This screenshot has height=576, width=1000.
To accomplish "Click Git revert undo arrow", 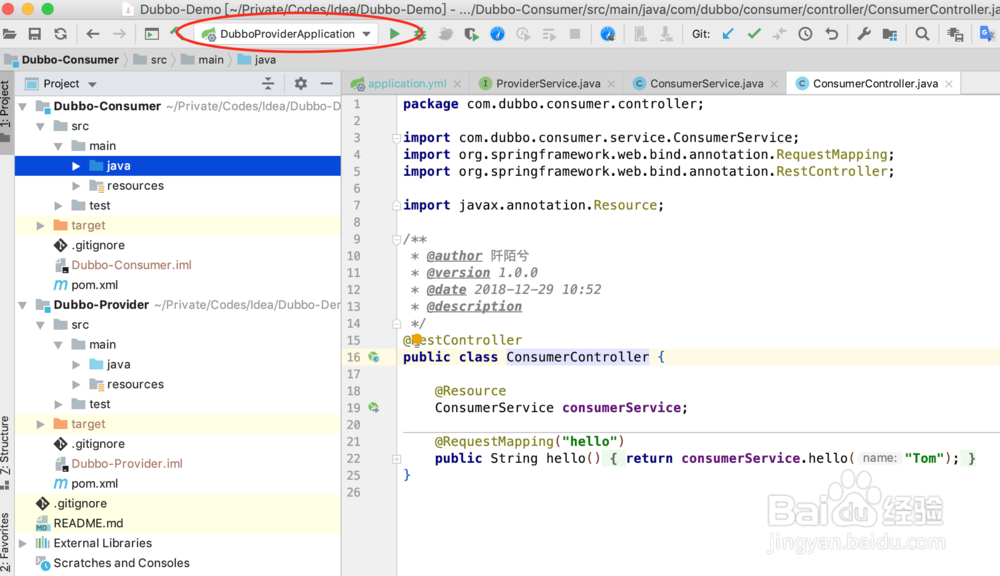I will 832,34.
